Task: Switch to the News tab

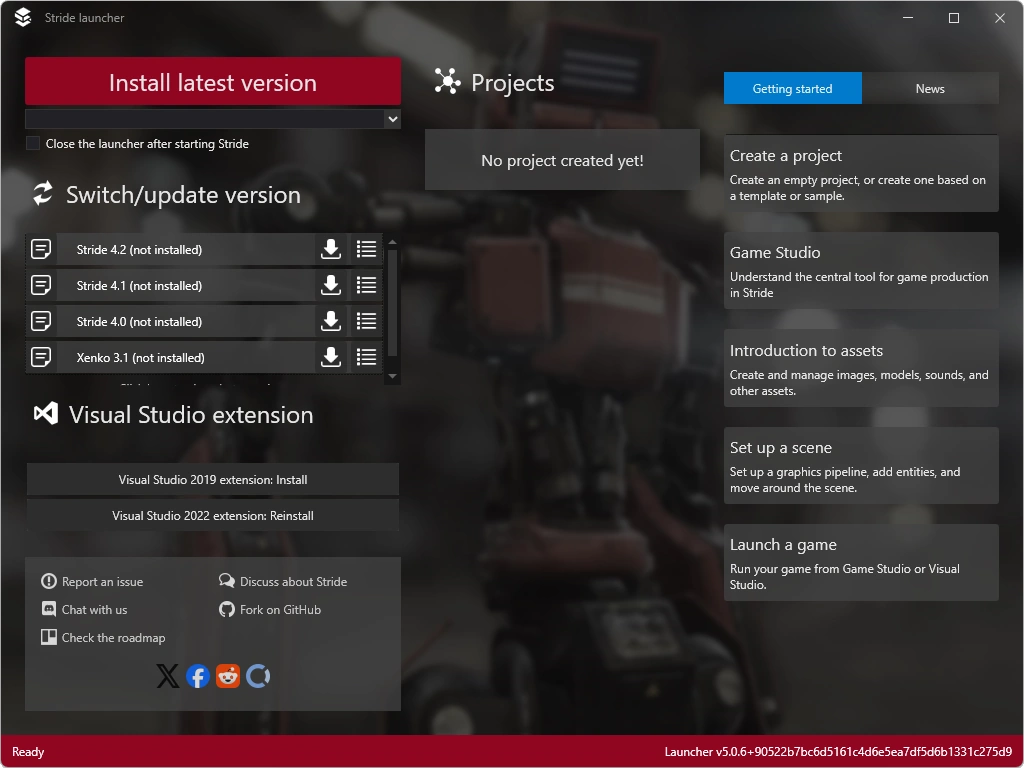Action: (x=929, y=88)
